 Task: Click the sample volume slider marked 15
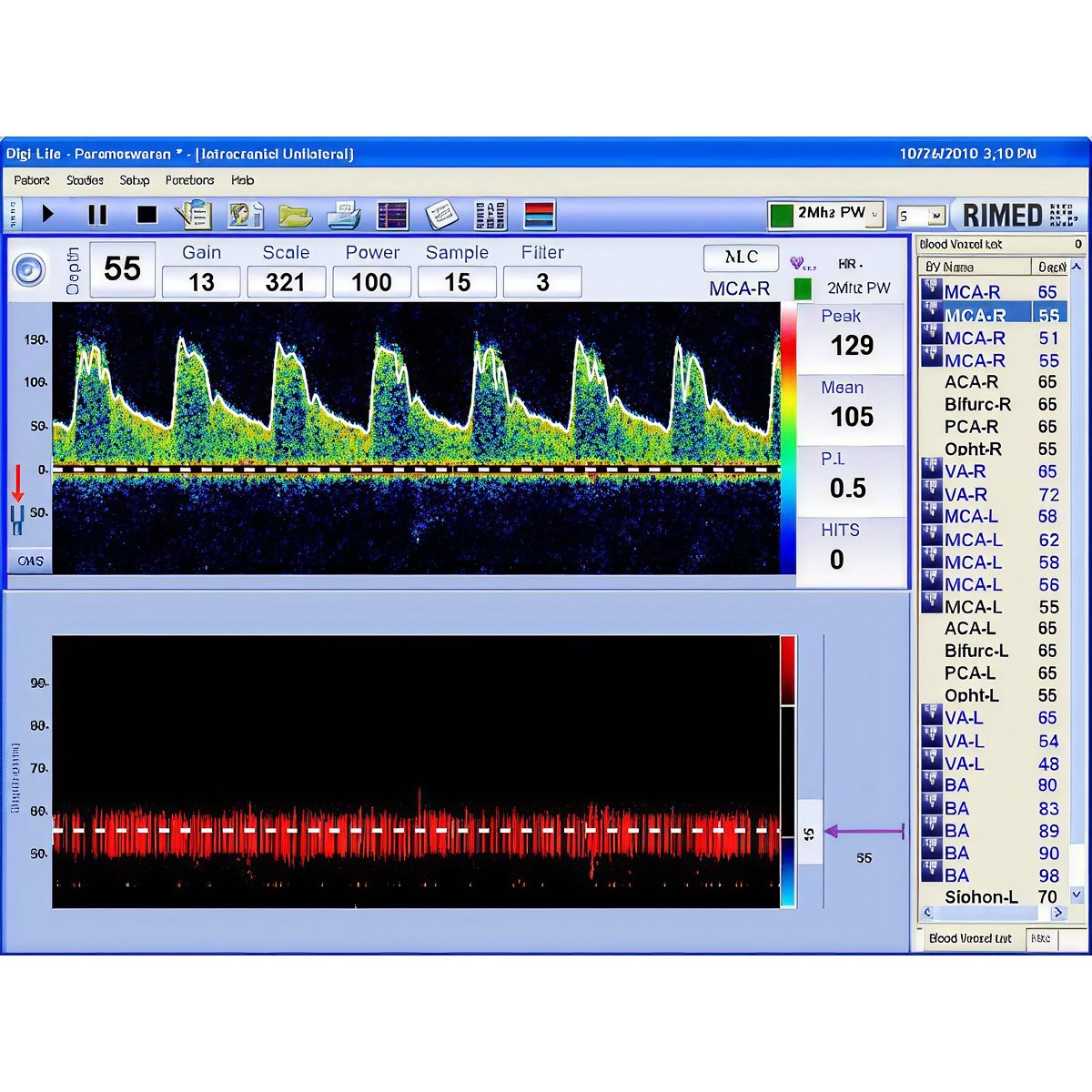[810, 832]
